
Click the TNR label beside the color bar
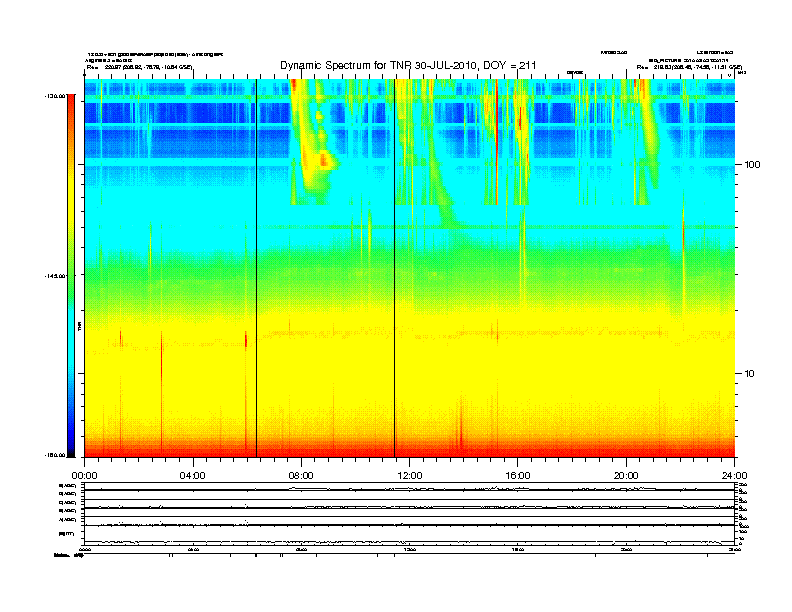(x=79, y=326)
